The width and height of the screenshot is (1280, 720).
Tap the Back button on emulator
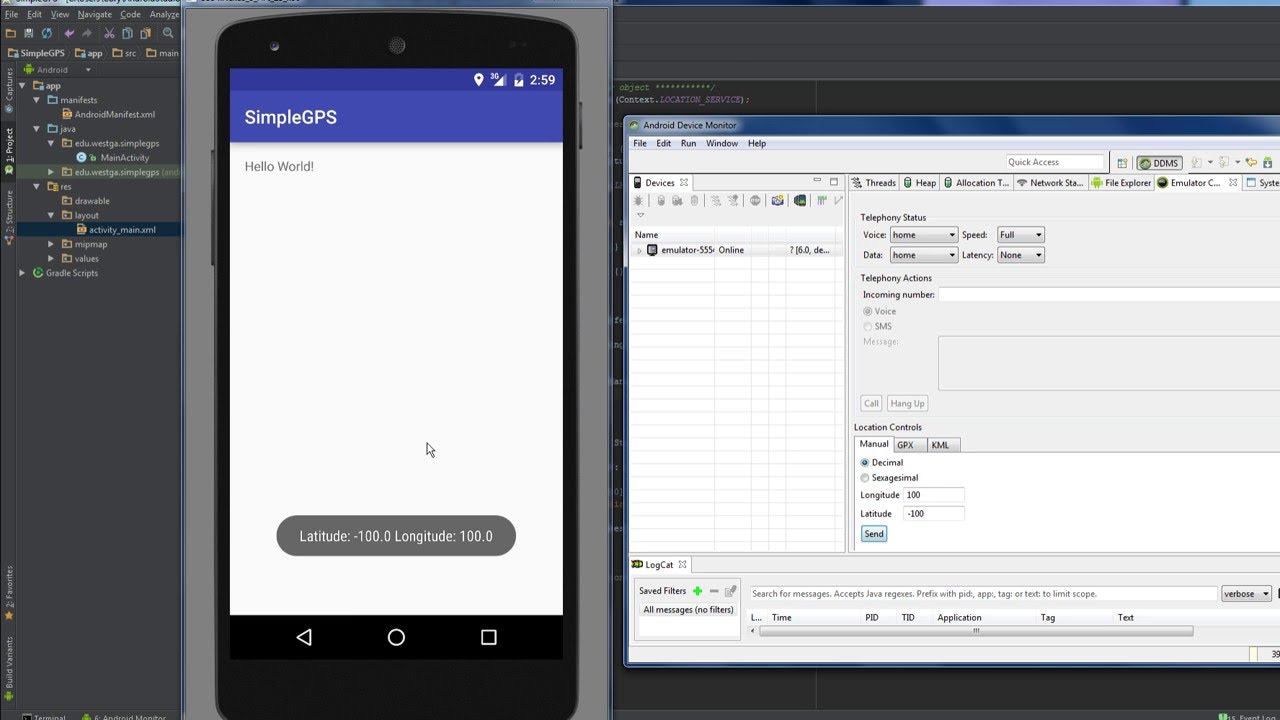(x=304, y=637)
